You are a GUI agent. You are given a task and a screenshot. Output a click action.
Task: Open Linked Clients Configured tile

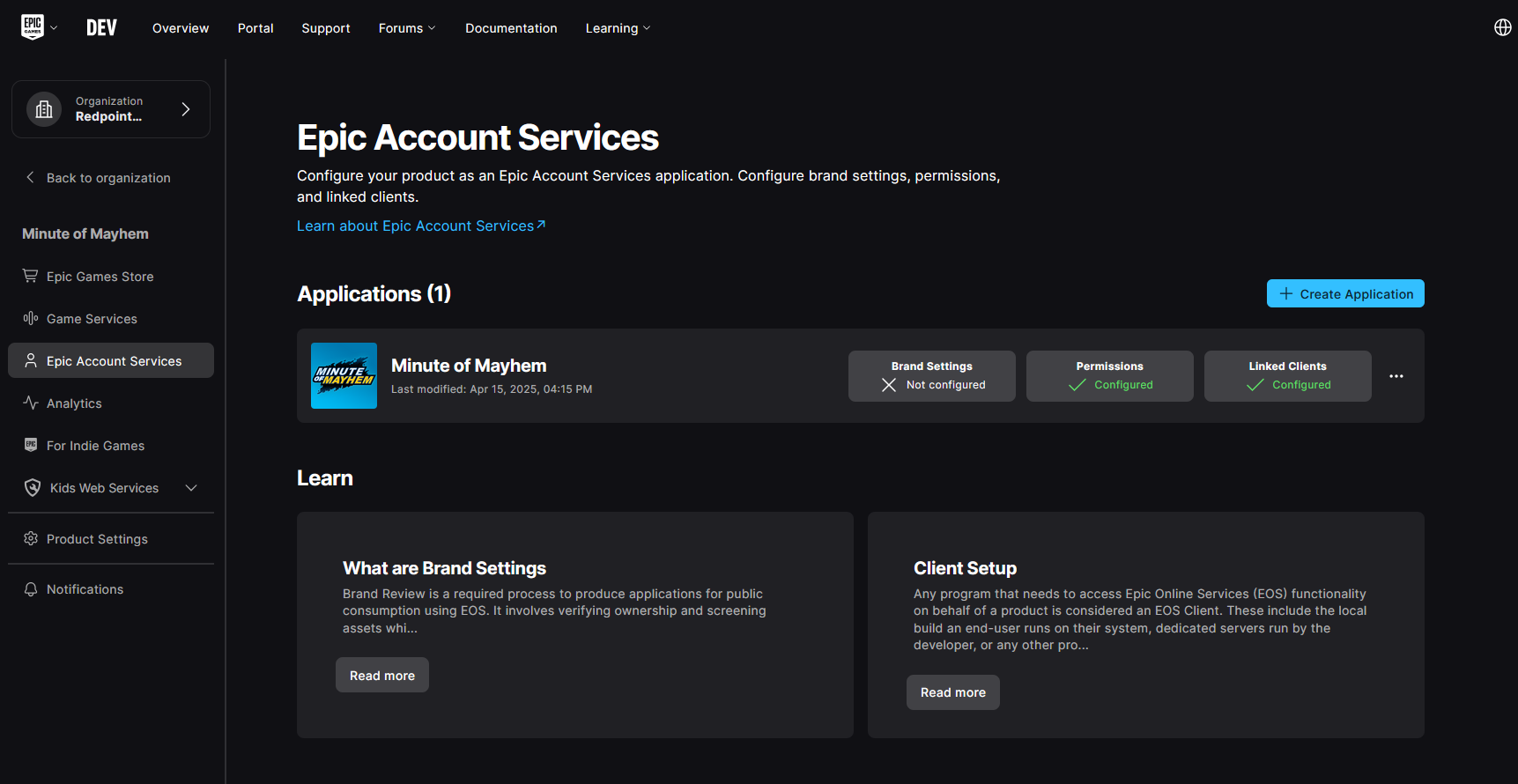(x=1288, y=376)
